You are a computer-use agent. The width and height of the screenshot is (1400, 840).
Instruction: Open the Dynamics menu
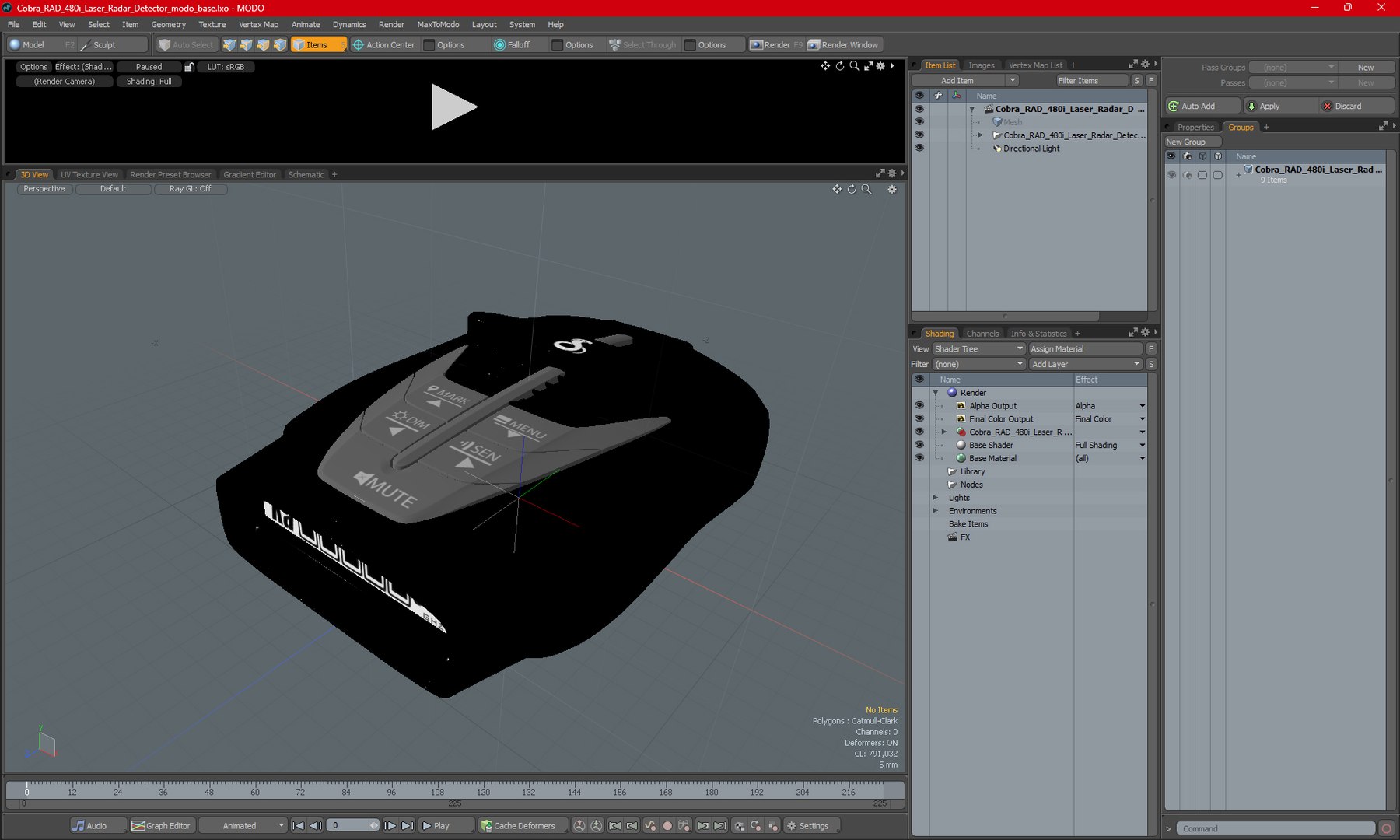click(x=349, y=25)
